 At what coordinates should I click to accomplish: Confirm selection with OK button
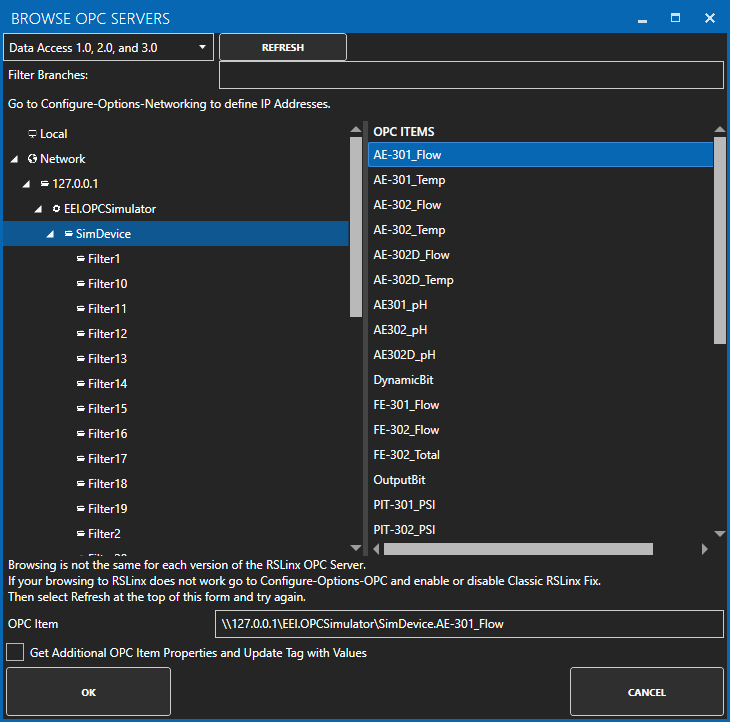[88, 692]
